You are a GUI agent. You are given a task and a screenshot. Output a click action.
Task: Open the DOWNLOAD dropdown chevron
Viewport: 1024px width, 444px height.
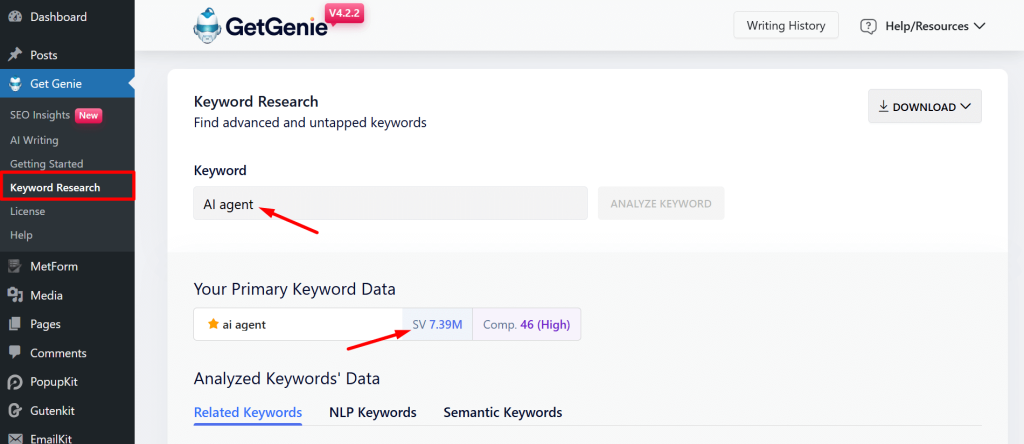pos(966,107)
